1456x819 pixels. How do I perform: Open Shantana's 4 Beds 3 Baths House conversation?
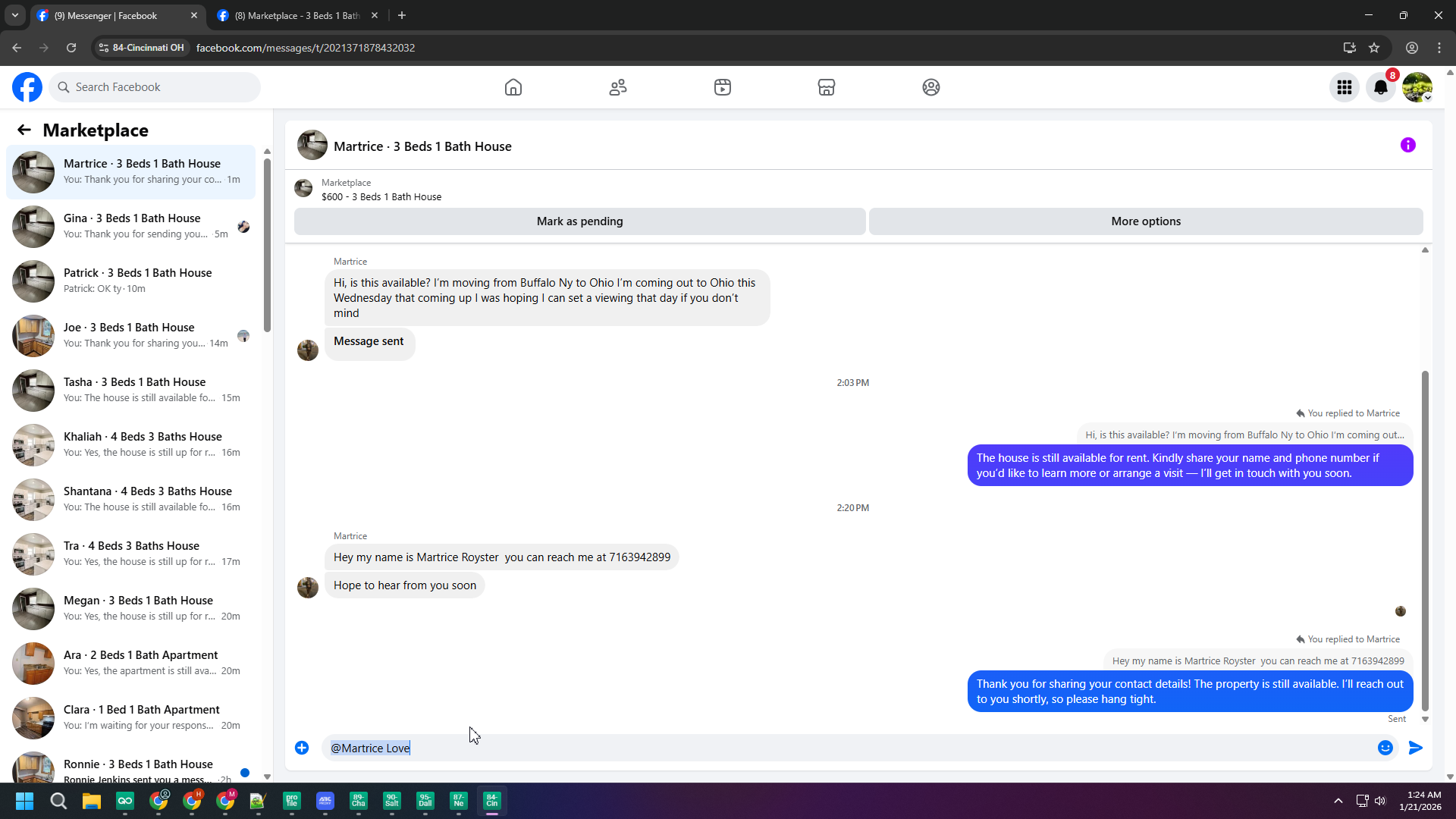coord(130,499)
